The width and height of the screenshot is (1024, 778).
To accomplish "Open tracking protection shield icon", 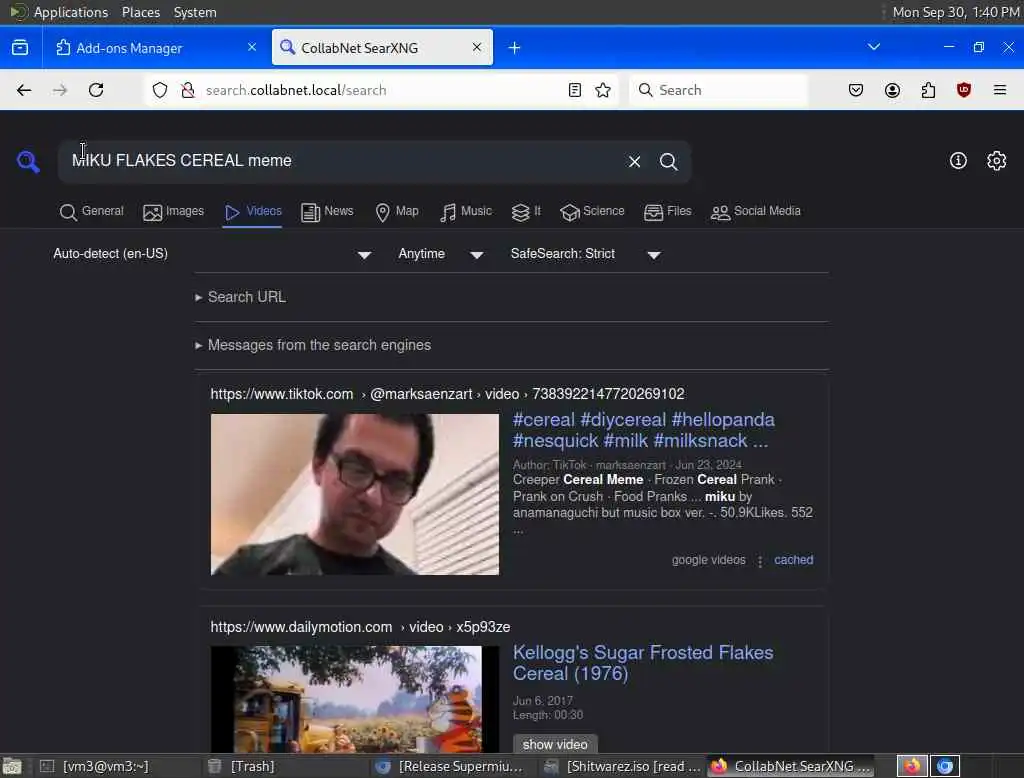I will pyautogui.click(x=160, y=90).
